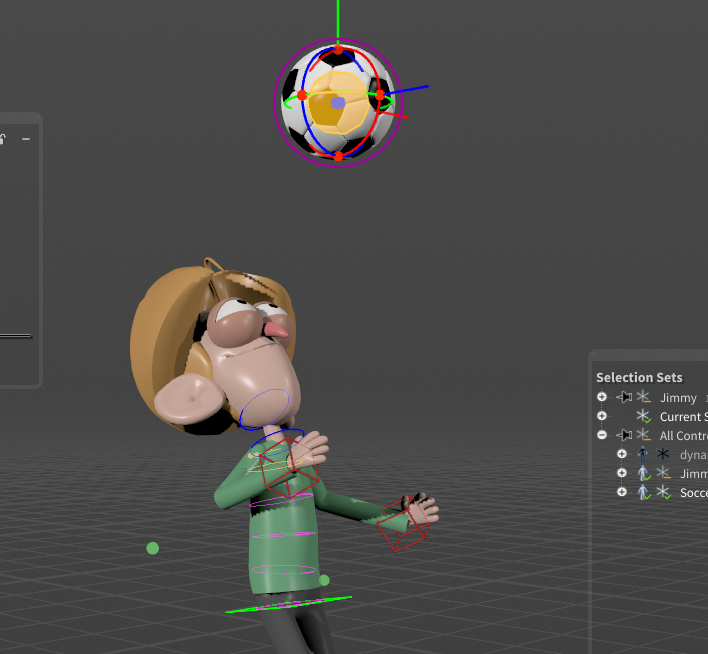Viewport: 708px width, 654px height.
Task: Select the Socce… entry text
Action: (x=694, y=492)
